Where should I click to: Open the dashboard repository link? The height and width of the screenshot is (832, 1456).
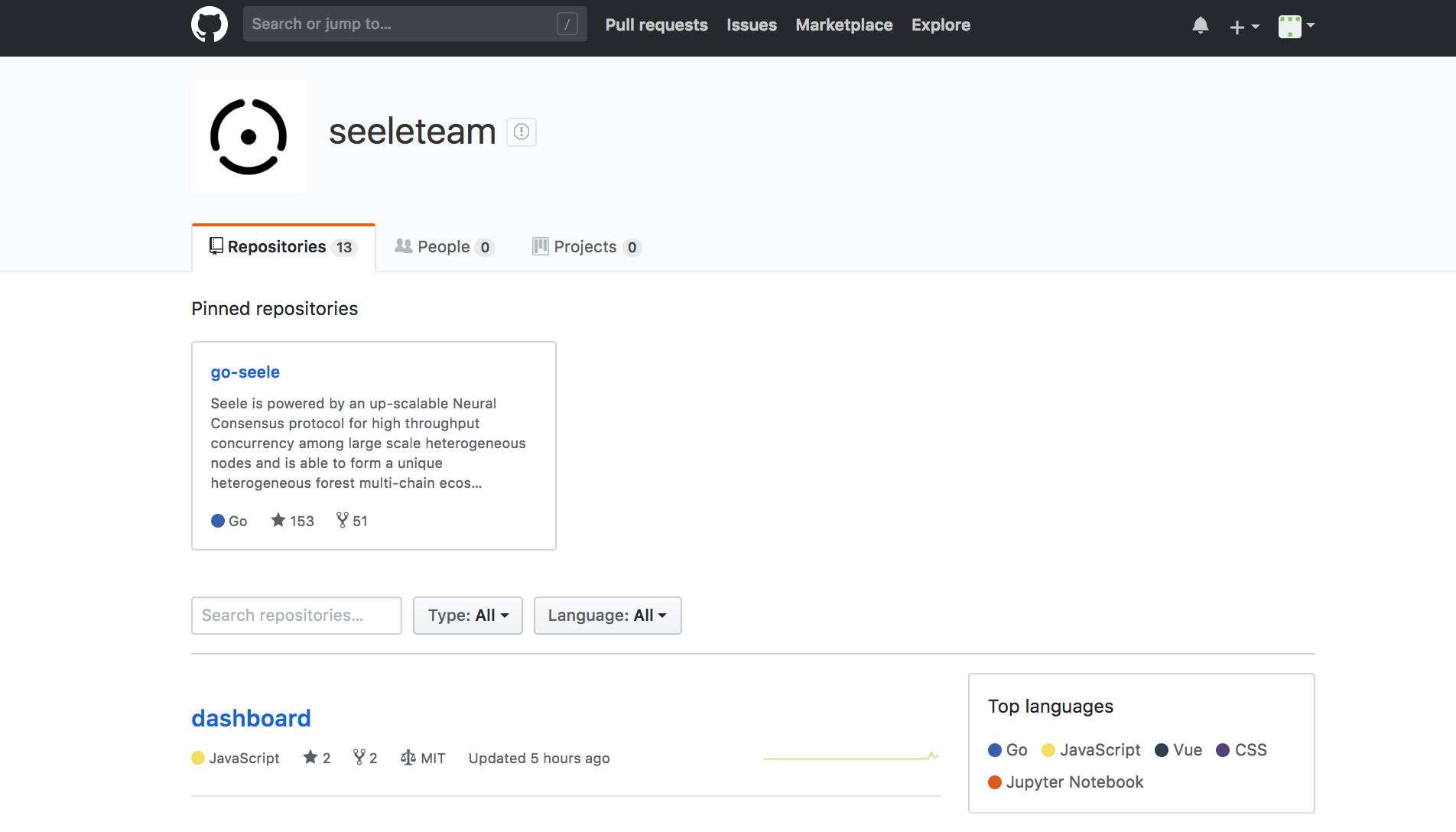[x=251, y=718]
